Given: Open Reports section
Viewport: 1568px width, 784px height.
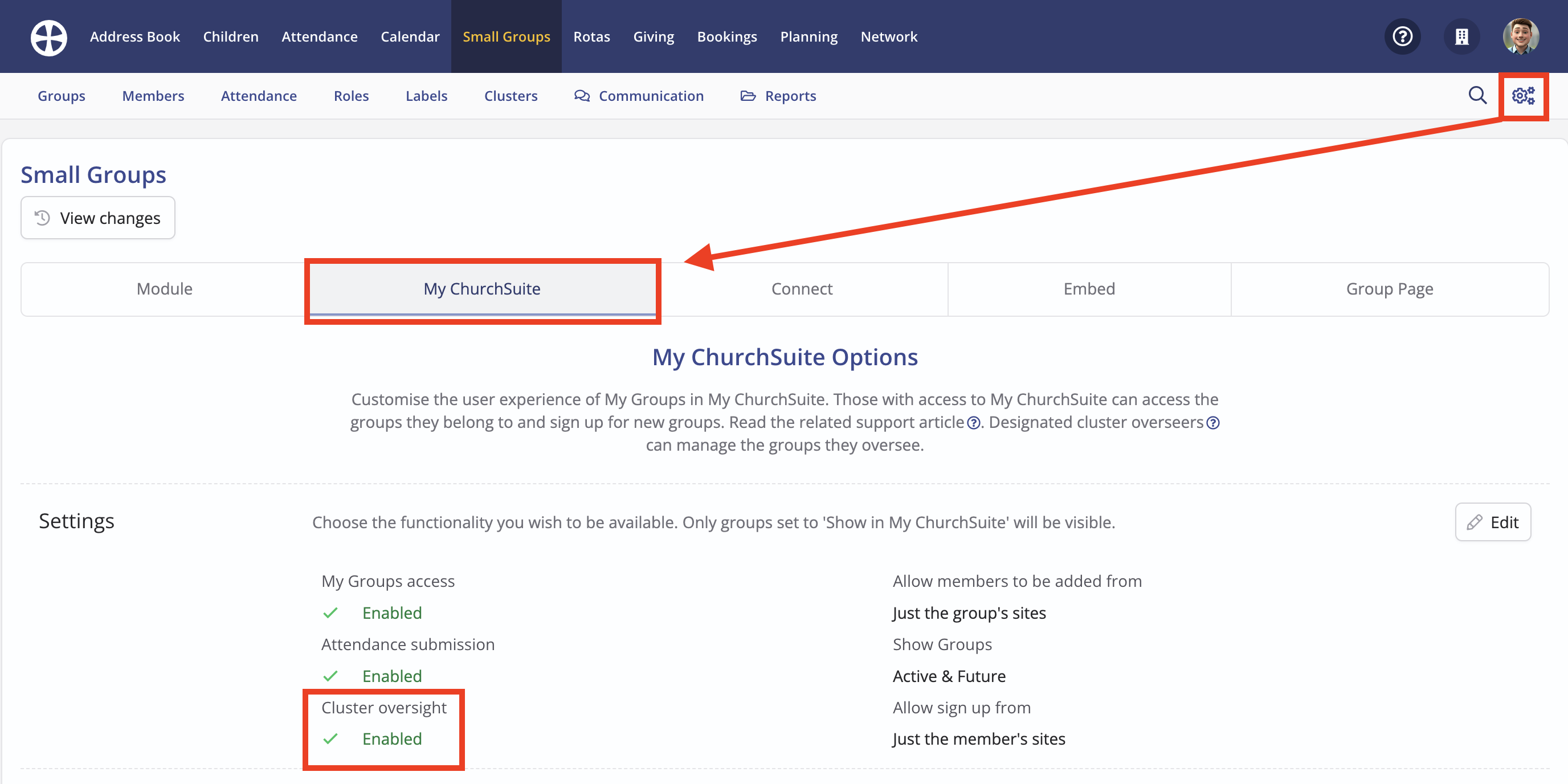Looking at the screenshot, I should (x=778, y=96).
